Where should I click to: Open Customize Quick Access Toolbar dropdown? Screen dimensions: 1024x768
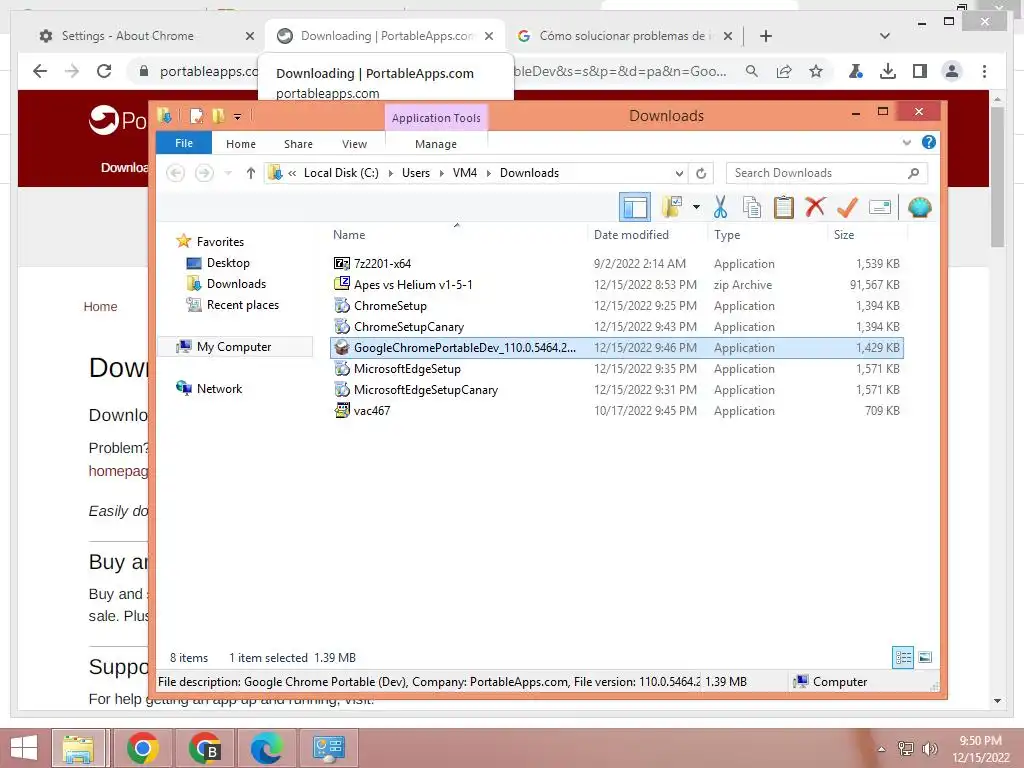[x=238, y=117]
